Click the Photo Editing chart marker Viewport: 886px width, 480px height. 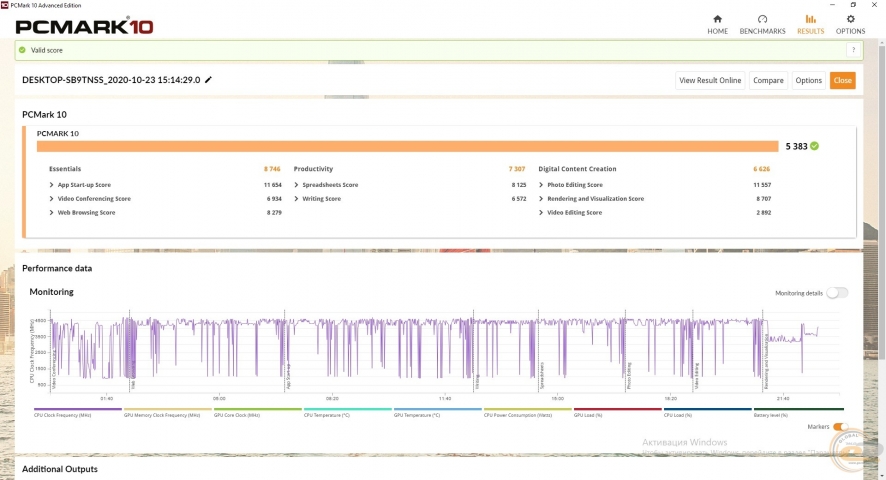tap(629, 376)
